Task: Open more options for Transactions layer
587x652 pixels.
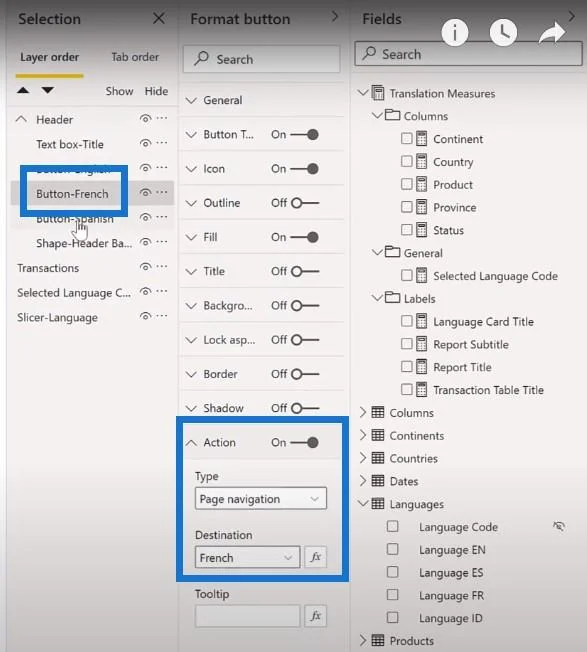Action: 162,267
